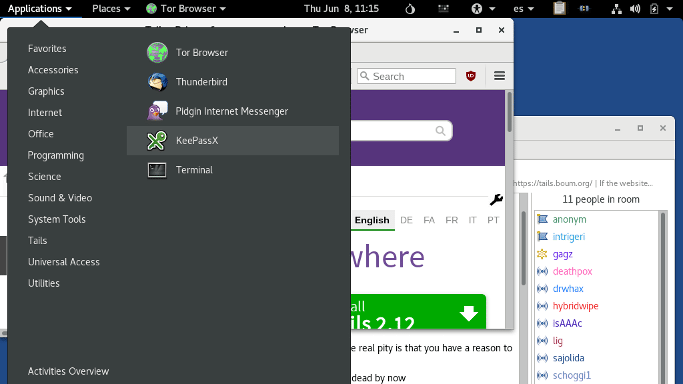Click the battery power icon
683x384 pixels.
click(x=654, y=9)
